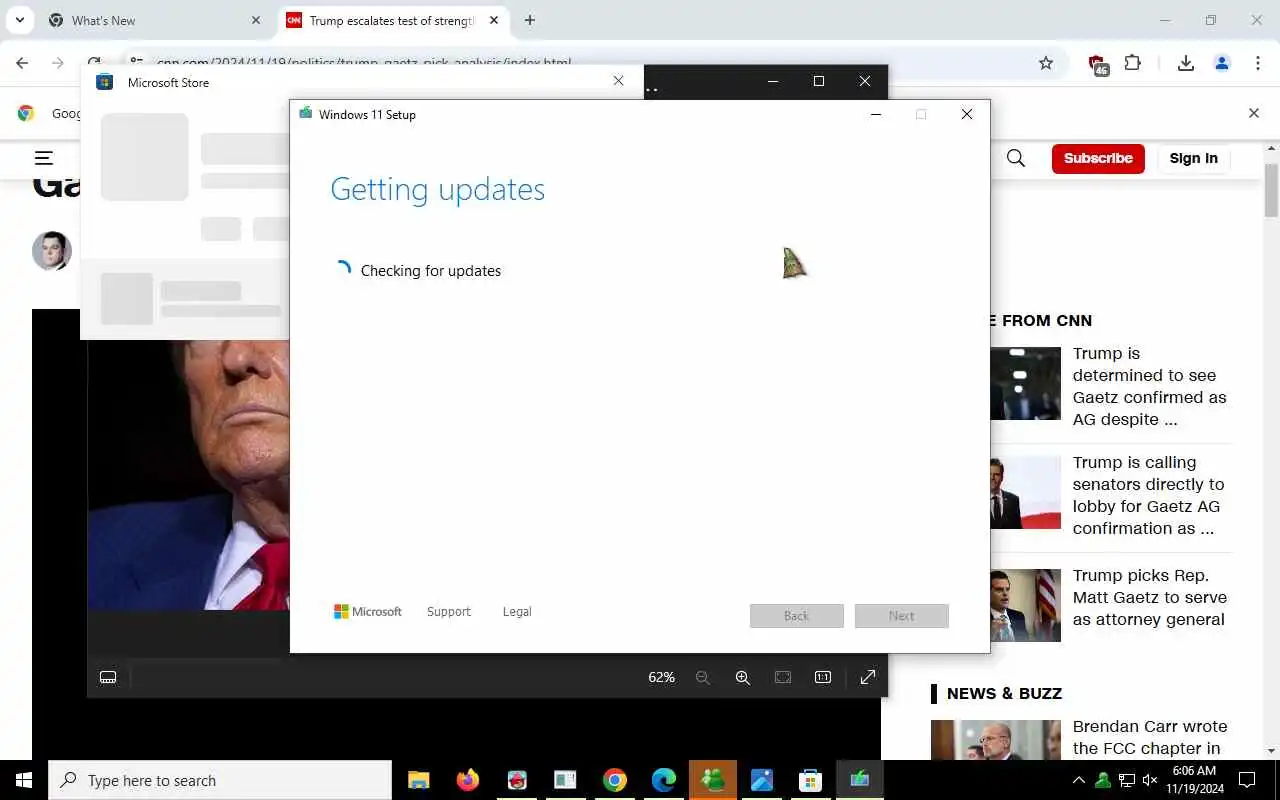This screenshot has height=800, width=1280.
Task: Open Chrome downloads
Action: tap(1186, 63)
